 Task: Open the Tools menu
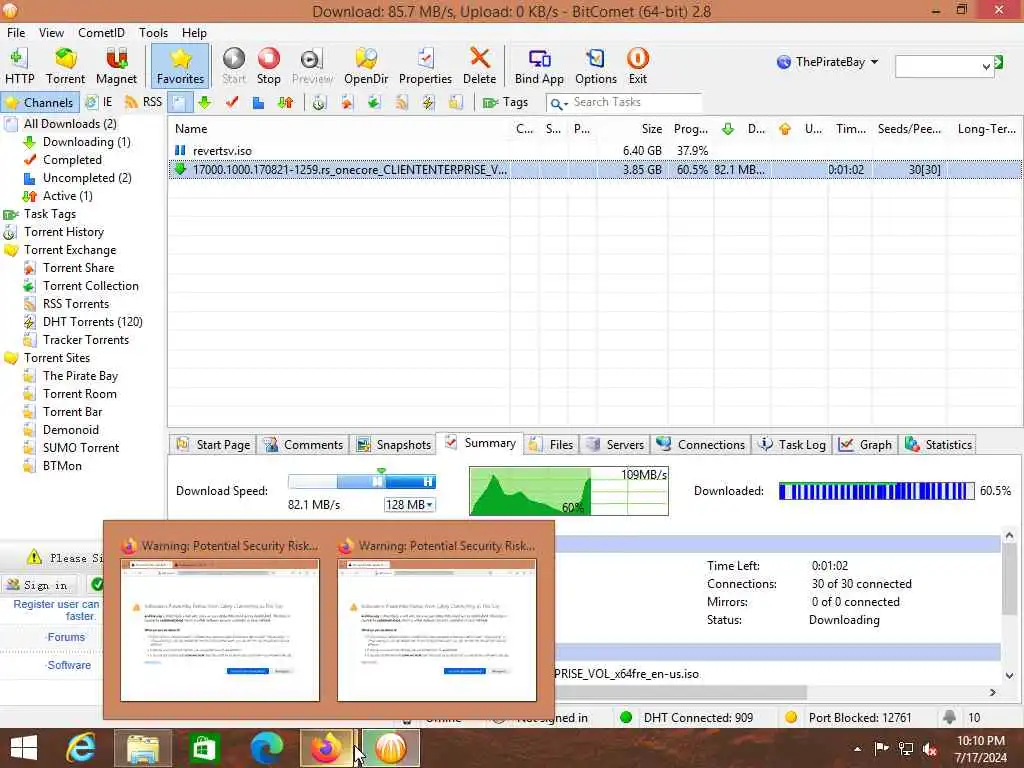[153, 33]
